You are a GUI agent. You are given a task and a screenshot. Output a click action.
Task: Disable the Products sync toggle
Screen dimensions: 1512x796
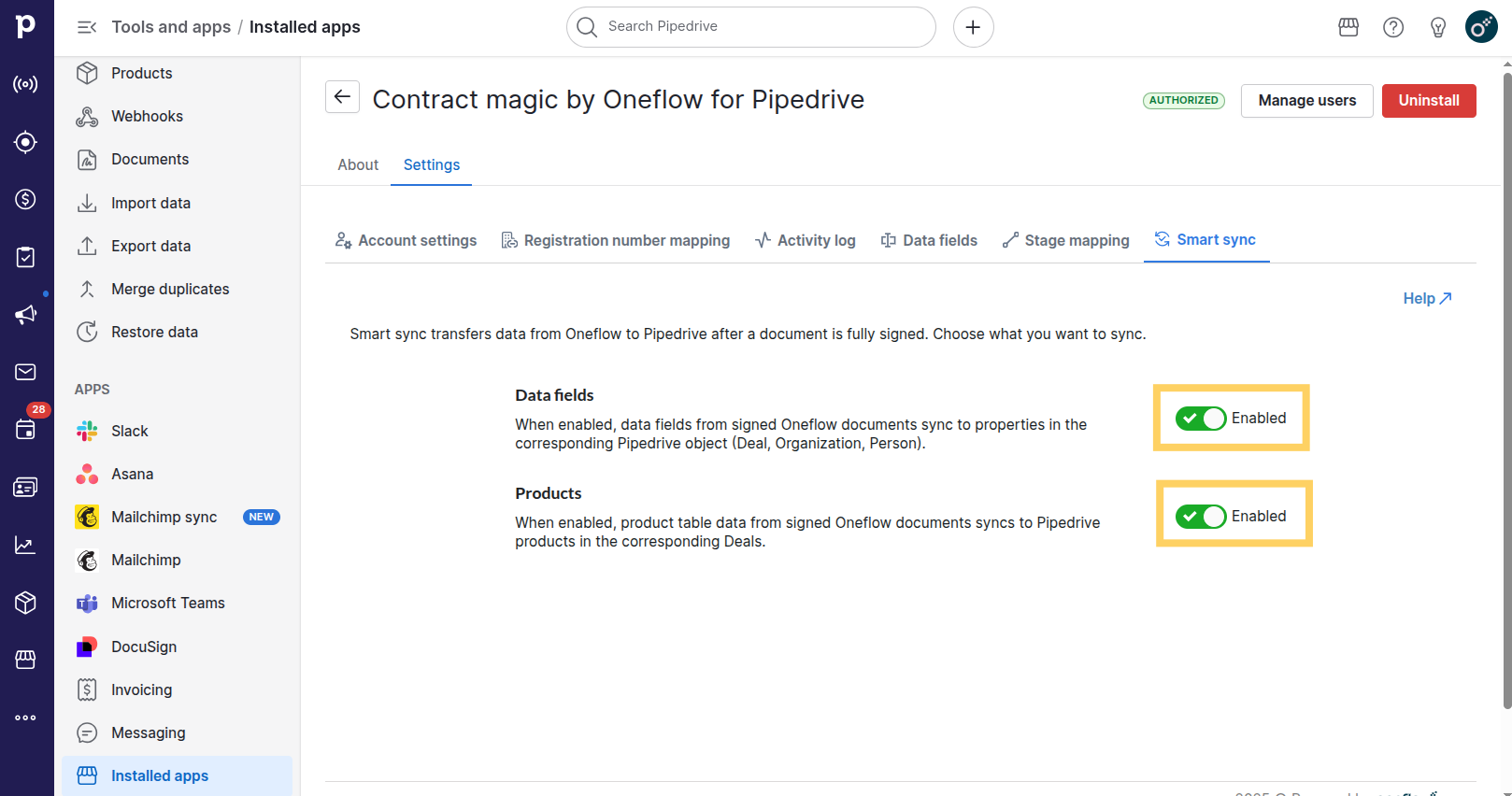pos(1200,517)
